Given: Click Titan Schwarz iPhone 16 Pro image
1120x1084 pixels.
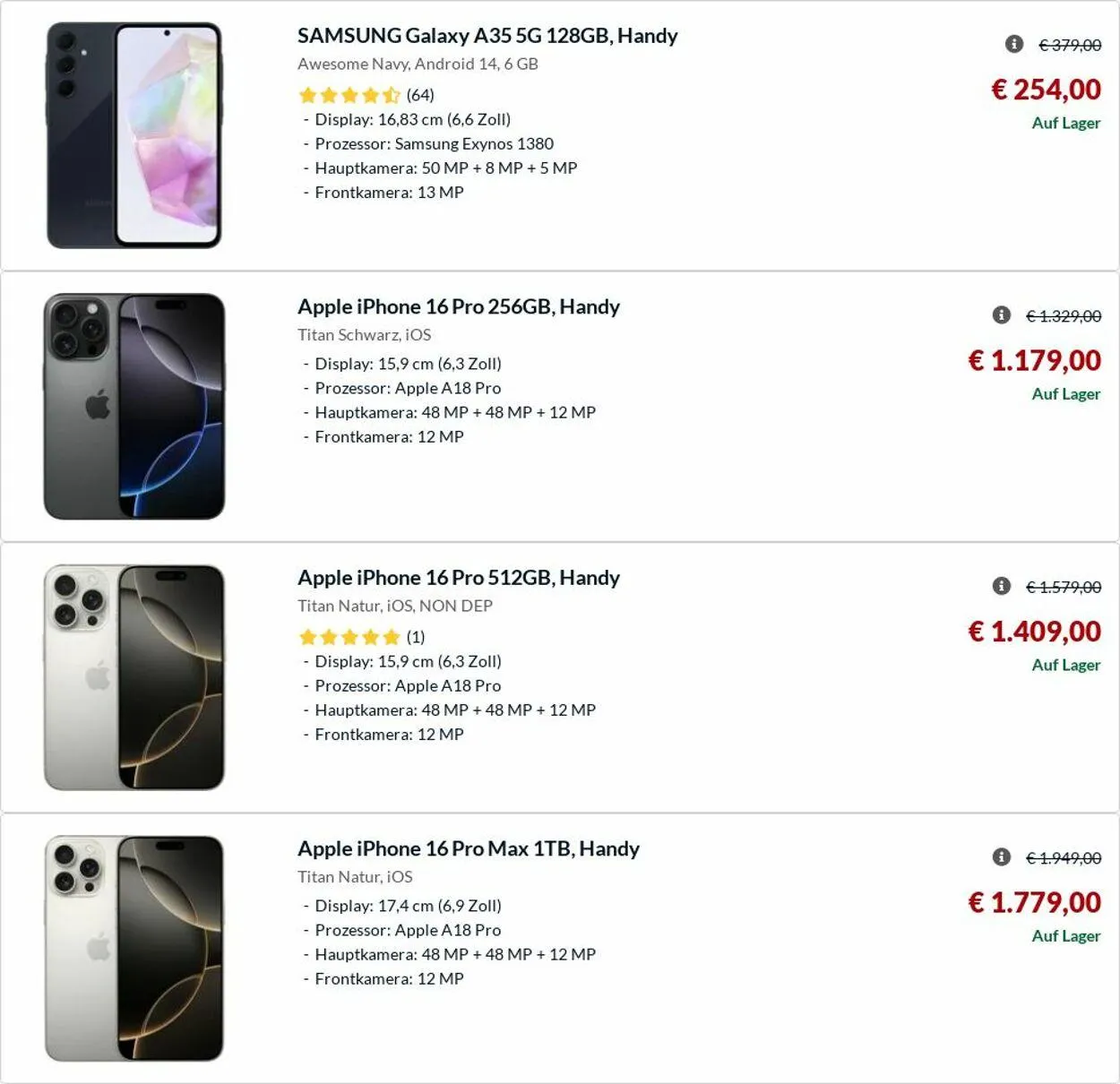Looking at the screenshot, I should (x=134, y=407).
